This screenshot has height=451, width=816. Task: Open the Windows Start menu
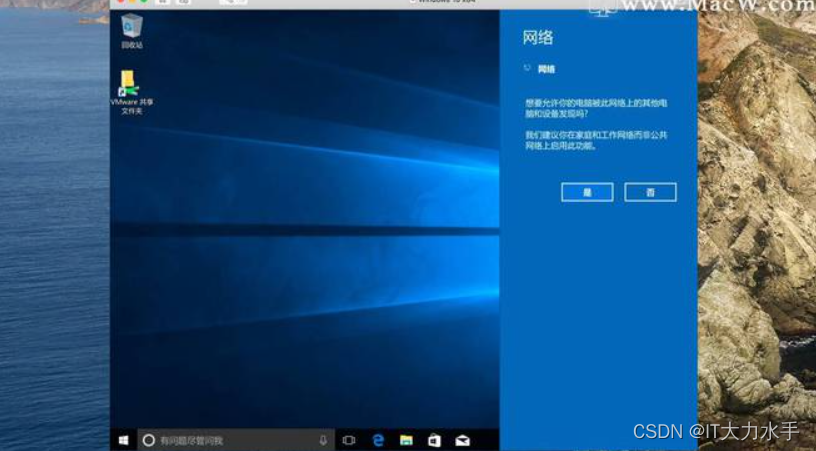[x=123, y=440]
